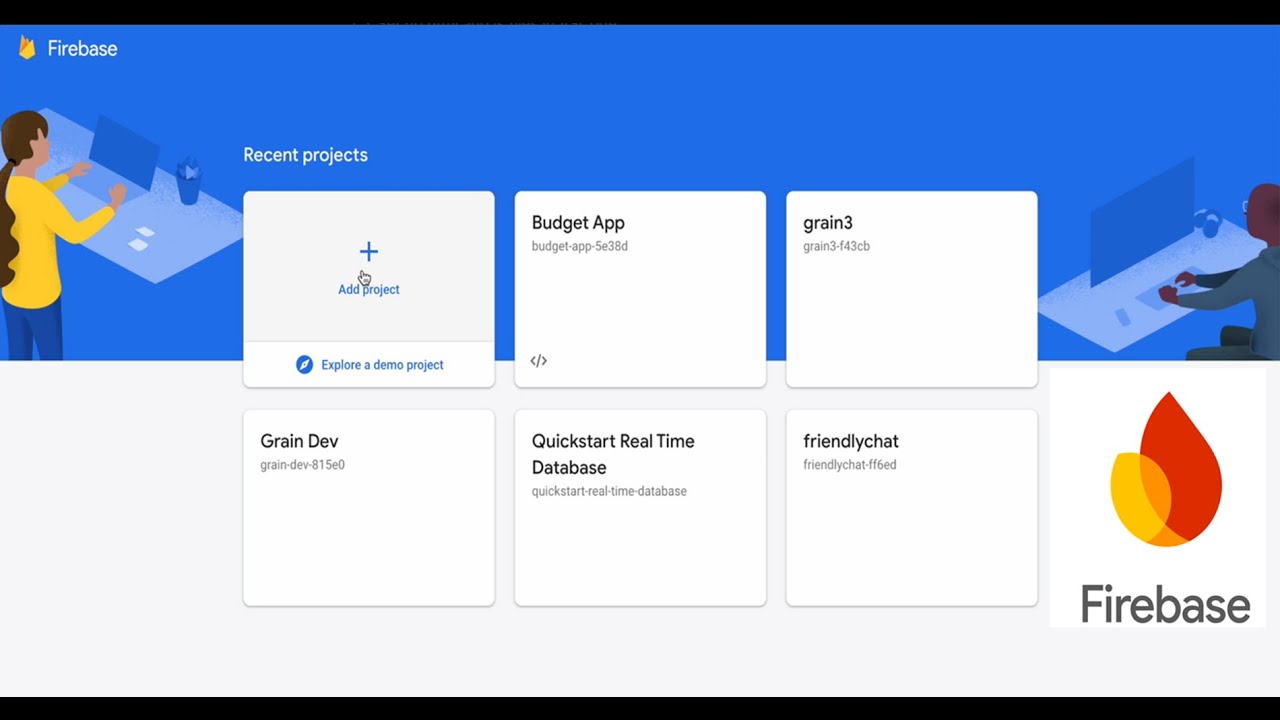Open the friendlychat project card
1280x720 pixels.
[912, 507]
